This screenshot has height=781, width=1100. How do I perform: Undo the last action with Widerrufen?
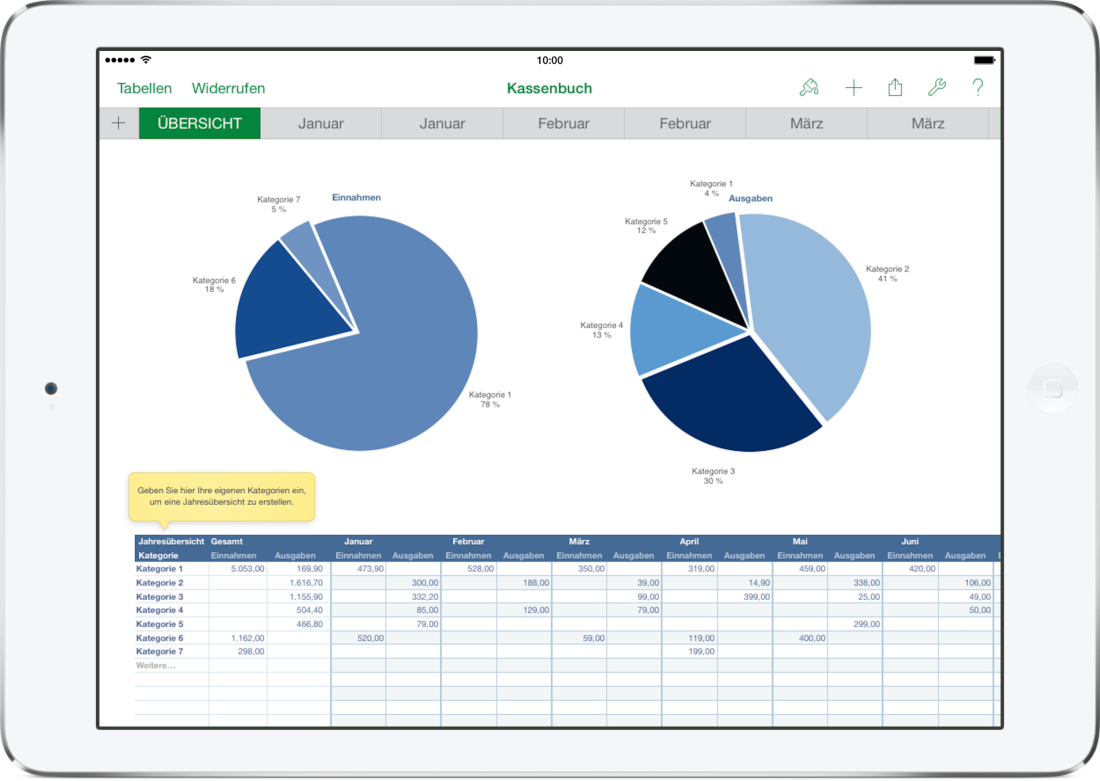(x=231, y=88)
